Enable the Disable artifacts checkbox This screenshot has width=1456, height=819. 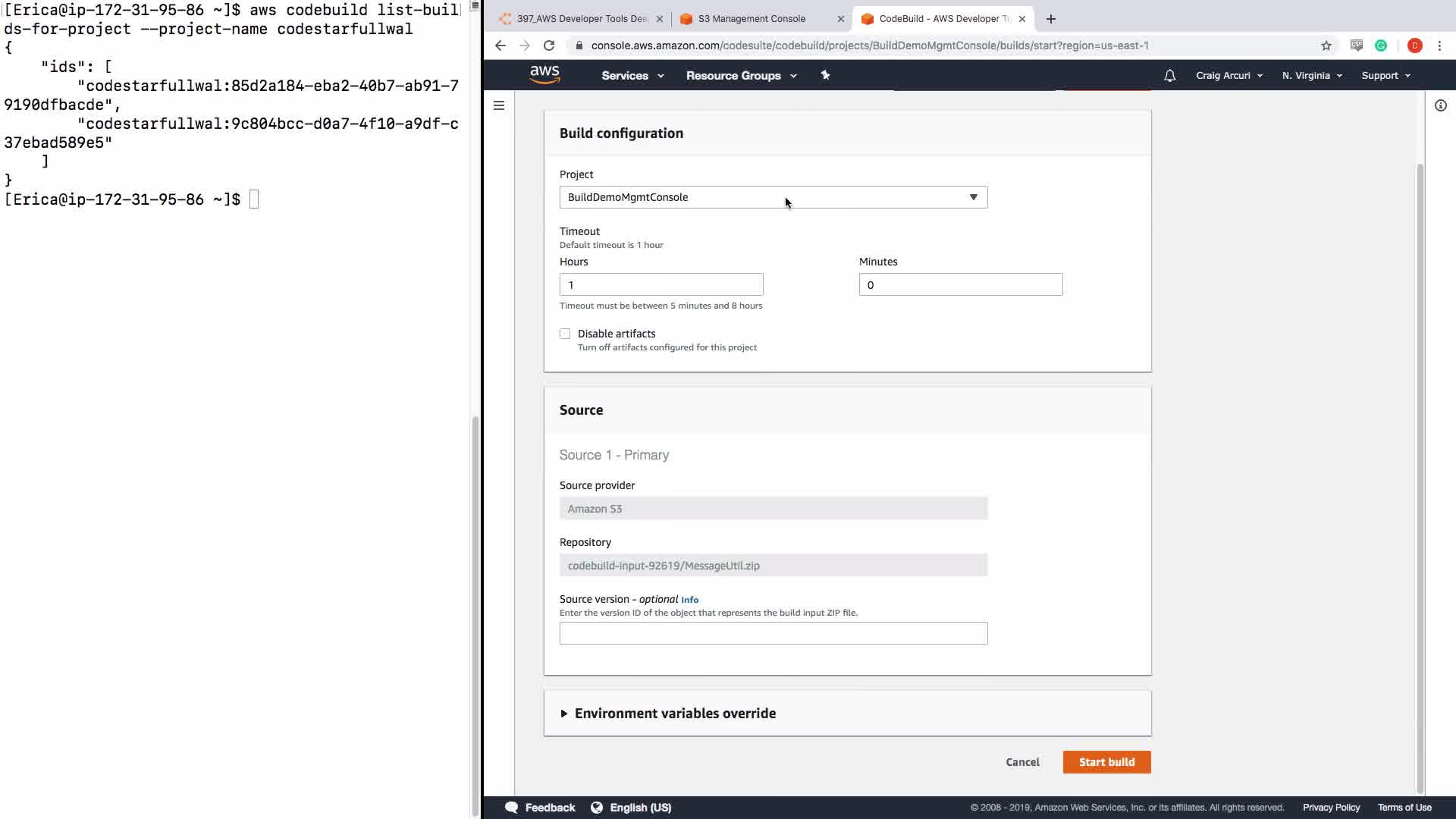[565, 334]
